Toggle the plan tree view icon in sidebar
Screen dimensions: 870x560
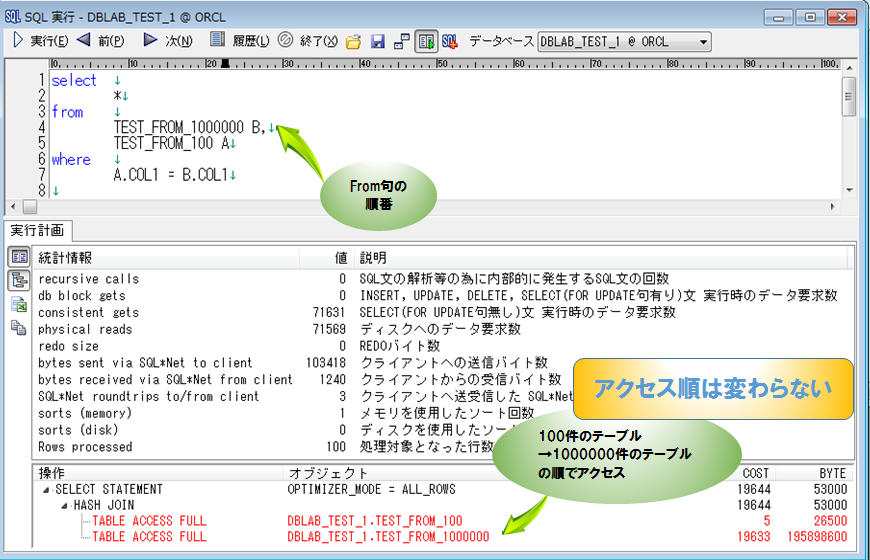tap(19, 281)
